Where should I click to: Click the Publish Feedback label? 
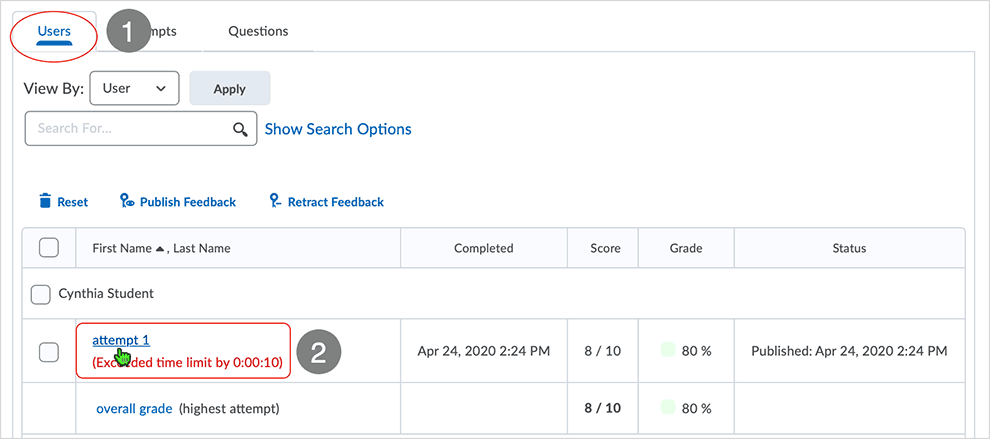coord(188,202)
